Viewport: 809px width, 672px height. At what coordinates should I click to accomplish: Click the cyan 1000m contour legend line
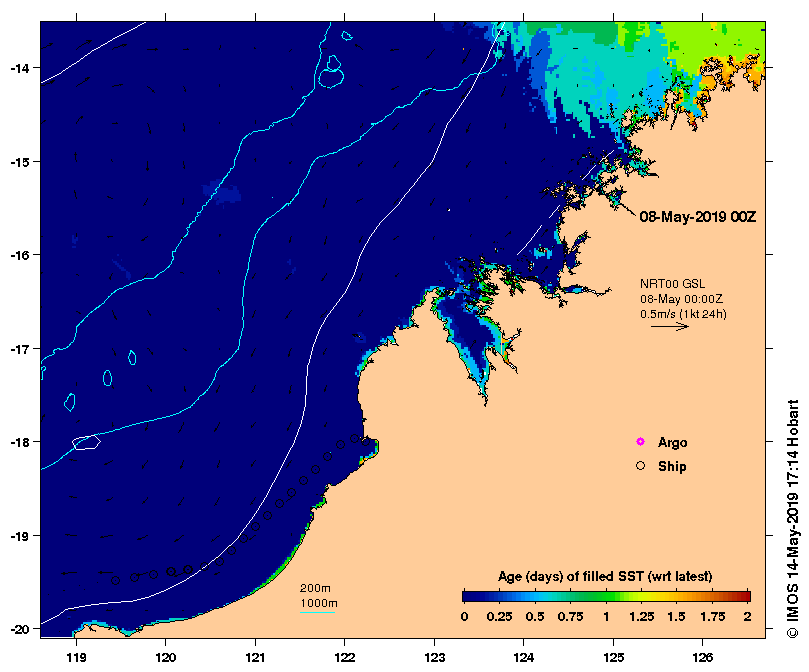(x=317, y=613)
